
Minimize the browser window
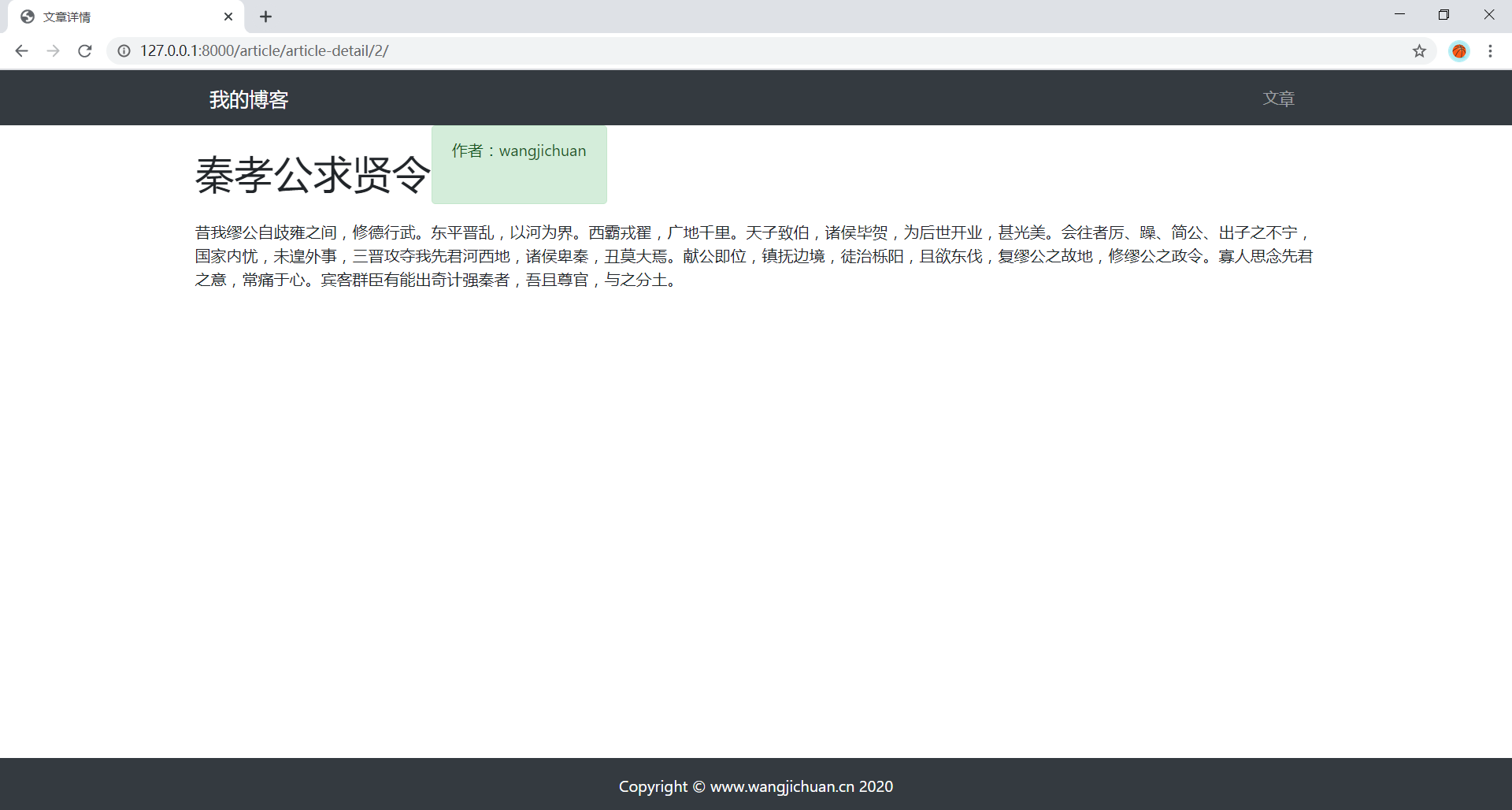click(1399, 15)
